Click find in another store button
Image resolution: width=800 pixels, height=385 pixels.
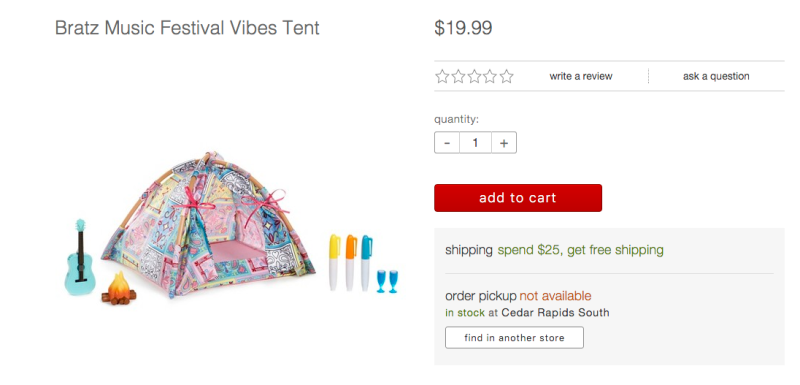[514, 338]
